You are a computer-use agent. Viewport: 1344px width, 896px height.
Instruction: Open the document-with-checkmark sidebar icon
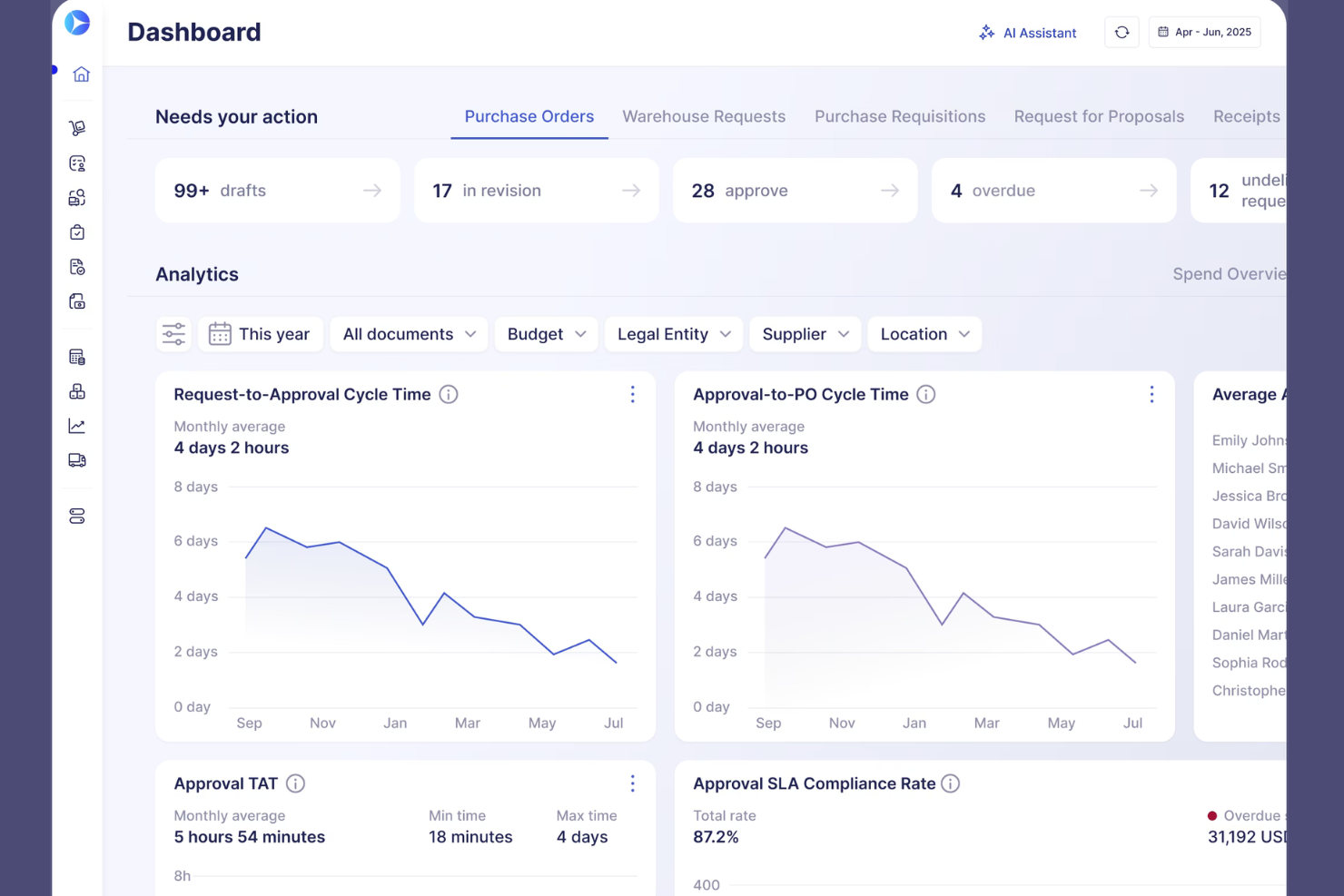coord(77,267)
